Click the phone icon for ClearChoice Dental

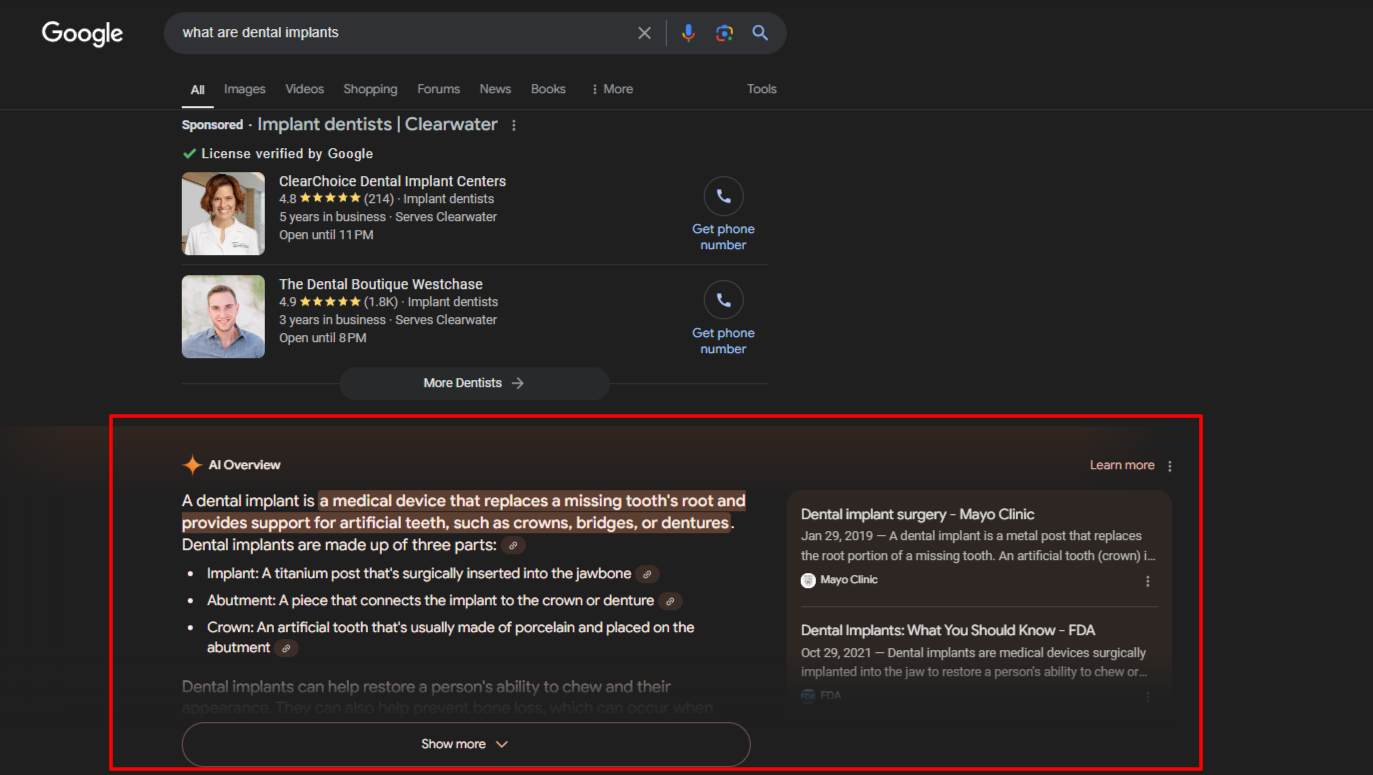click(x=724, y=196)
